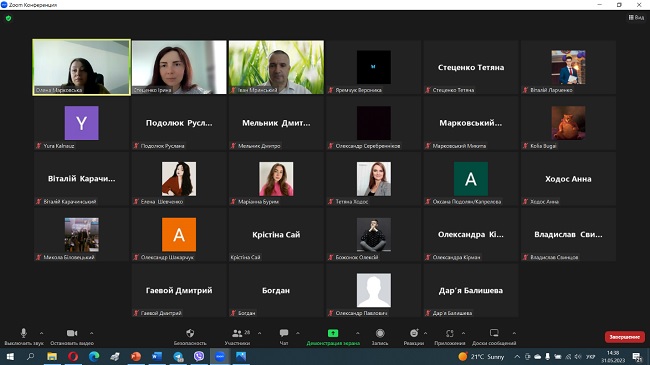
Task: Select Ходос Анна participant tile
Action: (568, 179)
